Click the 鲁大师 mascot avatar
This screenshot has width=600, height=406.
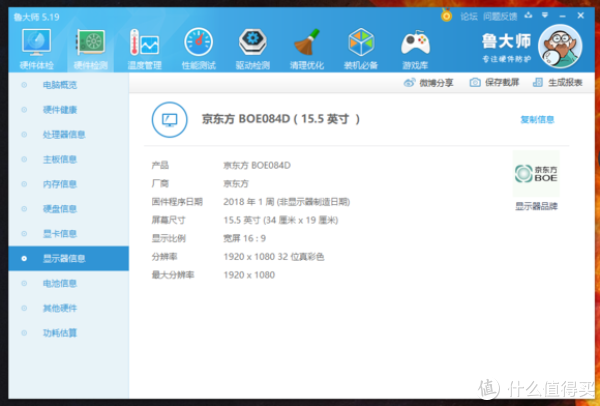560,46
